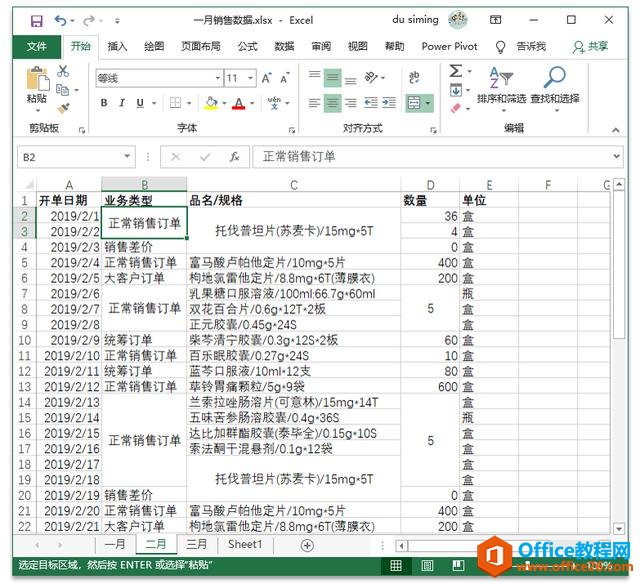The width and height of the screenshot is (640, 584).
Task: Toggle wrap text
Action: pos(414,77)
